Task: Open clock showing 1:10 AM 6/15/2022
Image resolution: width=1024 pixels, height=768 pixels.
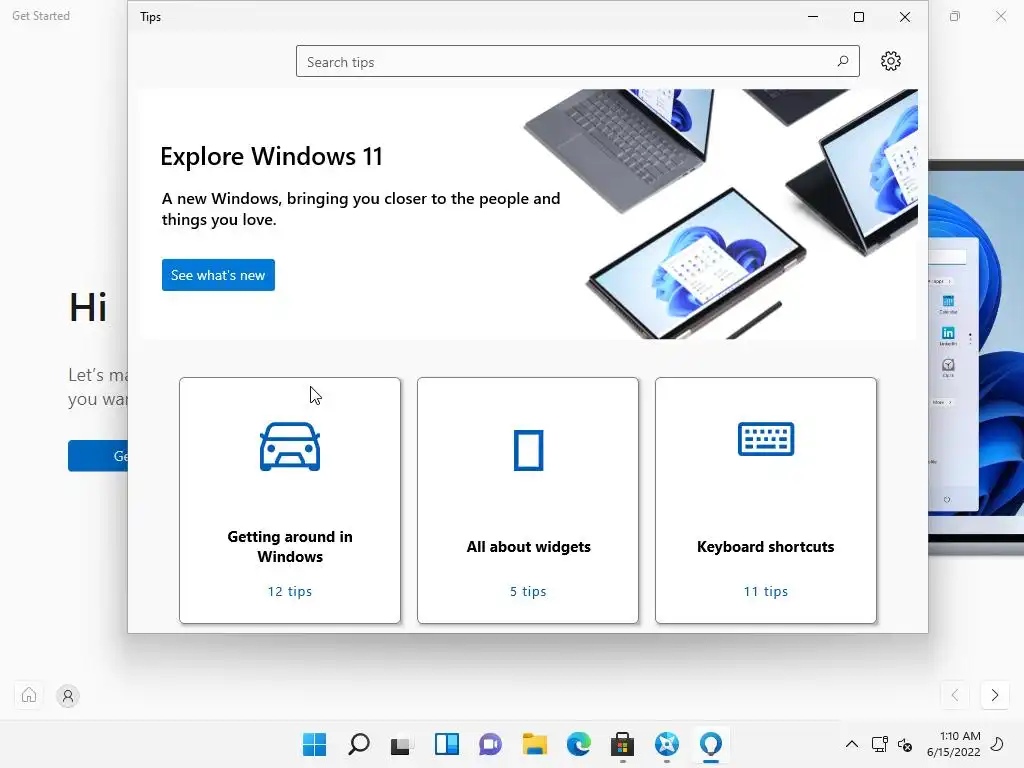Action: [954, 744]
